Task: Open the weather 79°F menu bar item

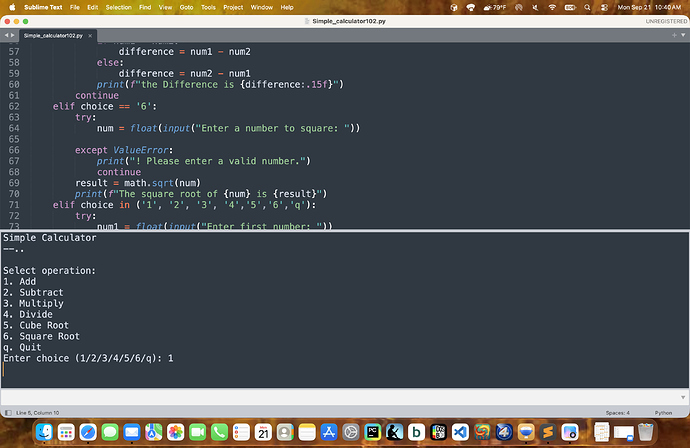Action: [495, 7]
